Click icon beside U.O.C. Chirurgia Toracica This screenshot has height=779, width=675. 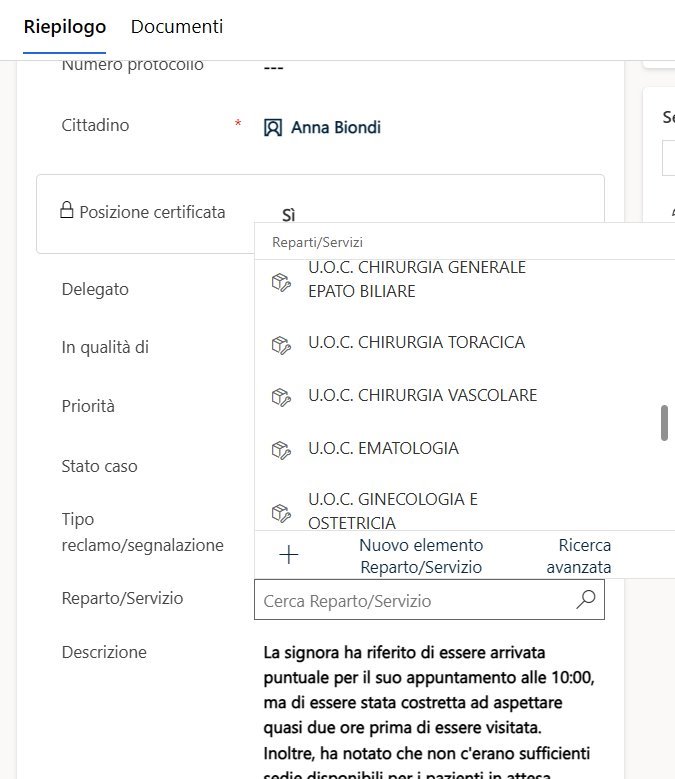[281, 343]
